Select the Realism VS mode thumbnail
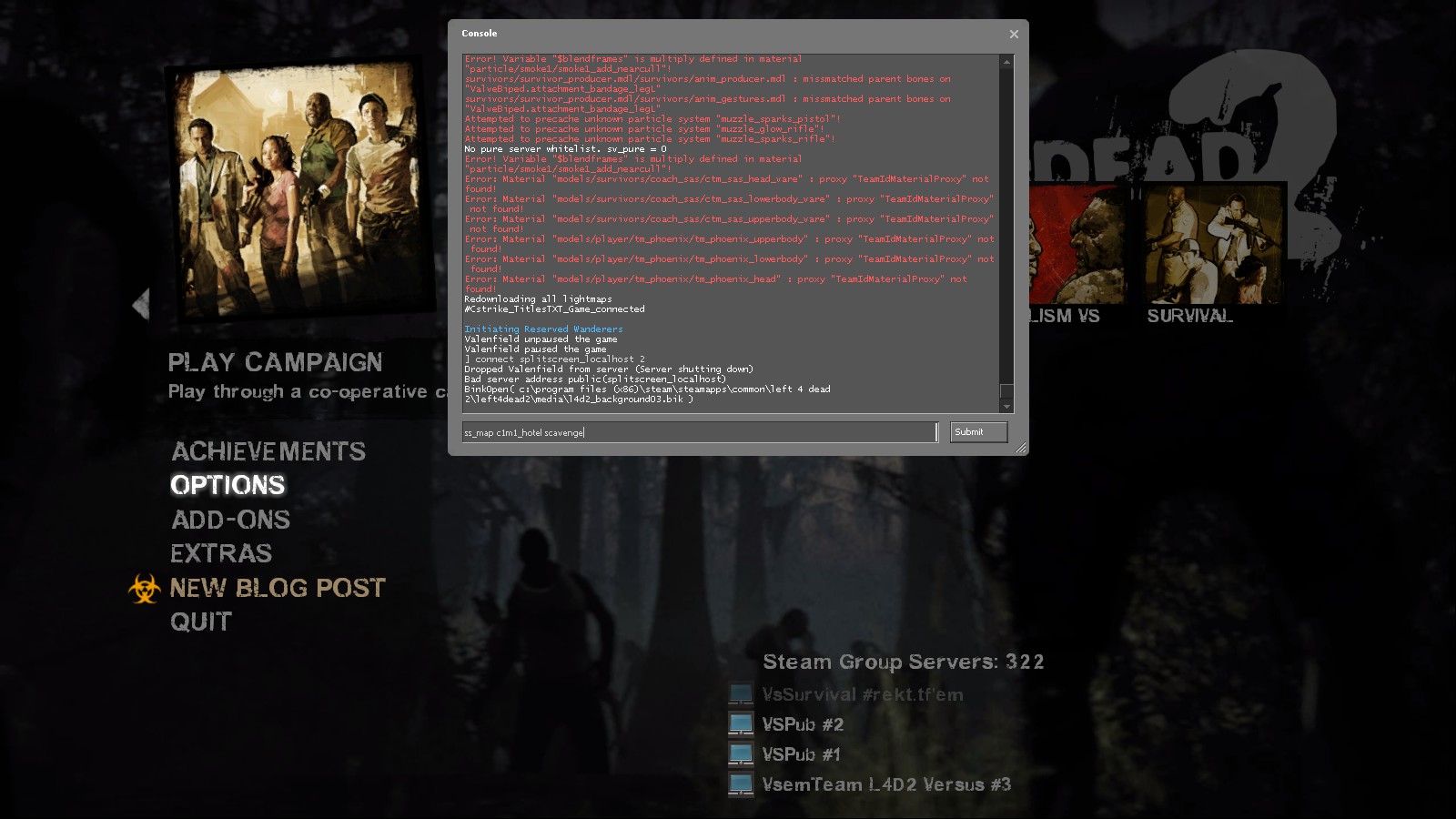Screen dimensions: 1456x819 1078,244
